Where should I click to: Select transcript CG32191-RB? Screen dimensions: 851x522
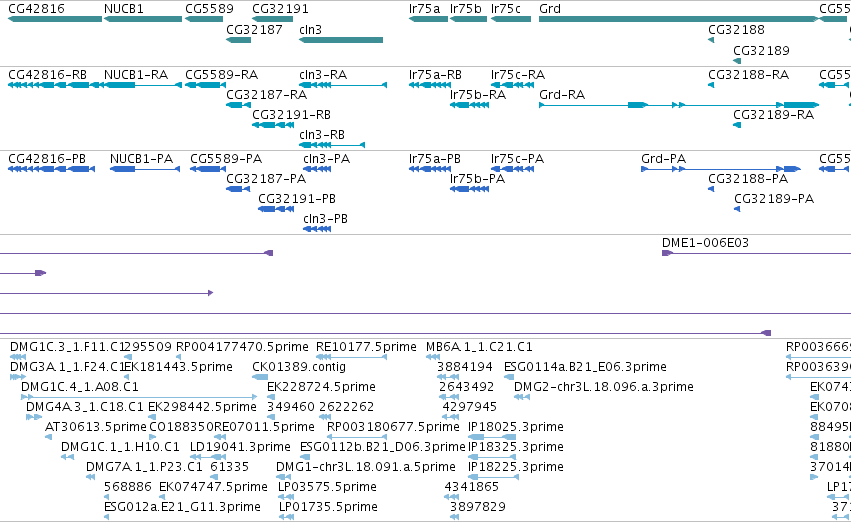tap(273, 125)
